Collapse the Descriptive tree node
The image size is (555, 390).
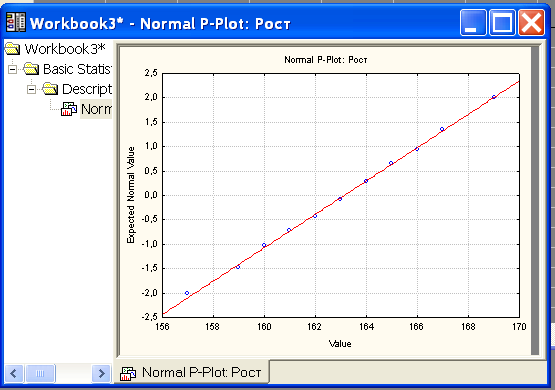(x=32, y=89)
